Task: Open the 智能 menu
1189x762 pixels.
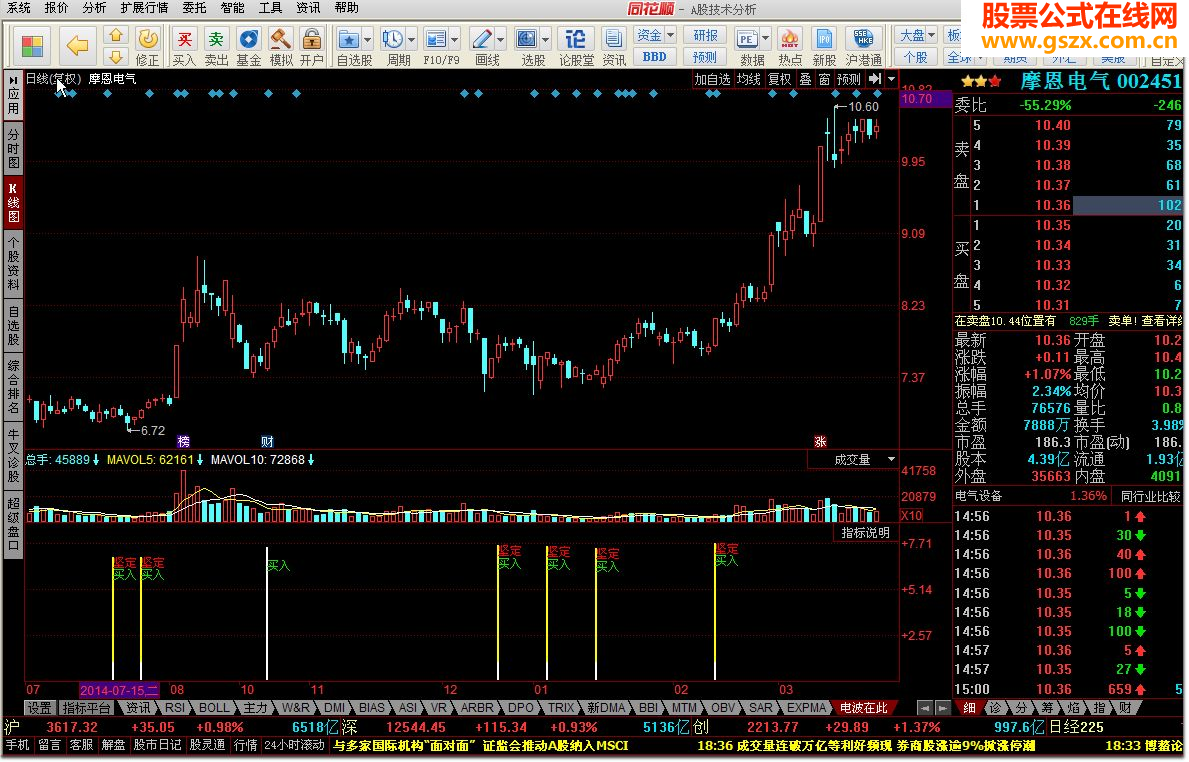Action: pos(232,8)
